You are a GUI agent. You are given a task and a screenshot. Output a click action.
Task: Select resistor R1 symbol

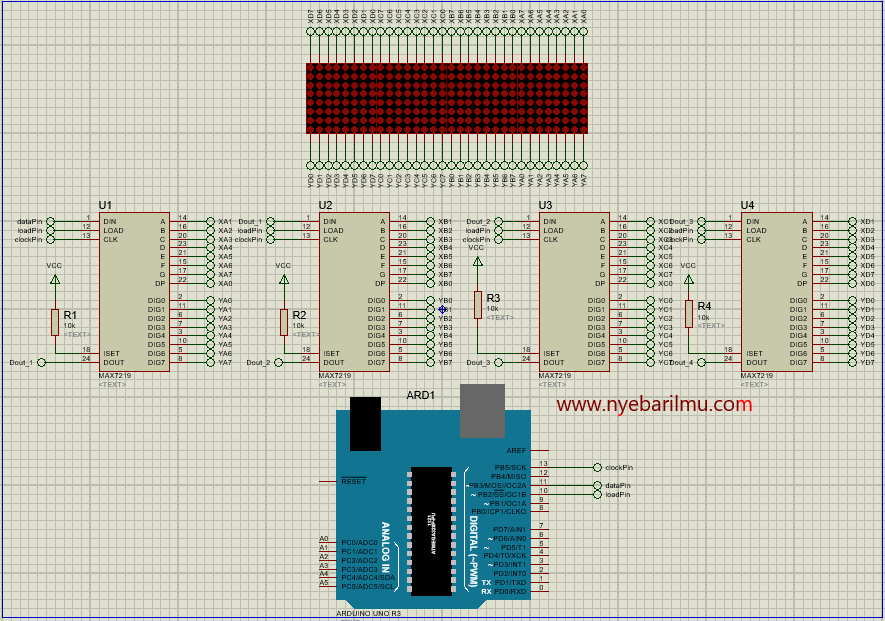[x=55, y=322]
